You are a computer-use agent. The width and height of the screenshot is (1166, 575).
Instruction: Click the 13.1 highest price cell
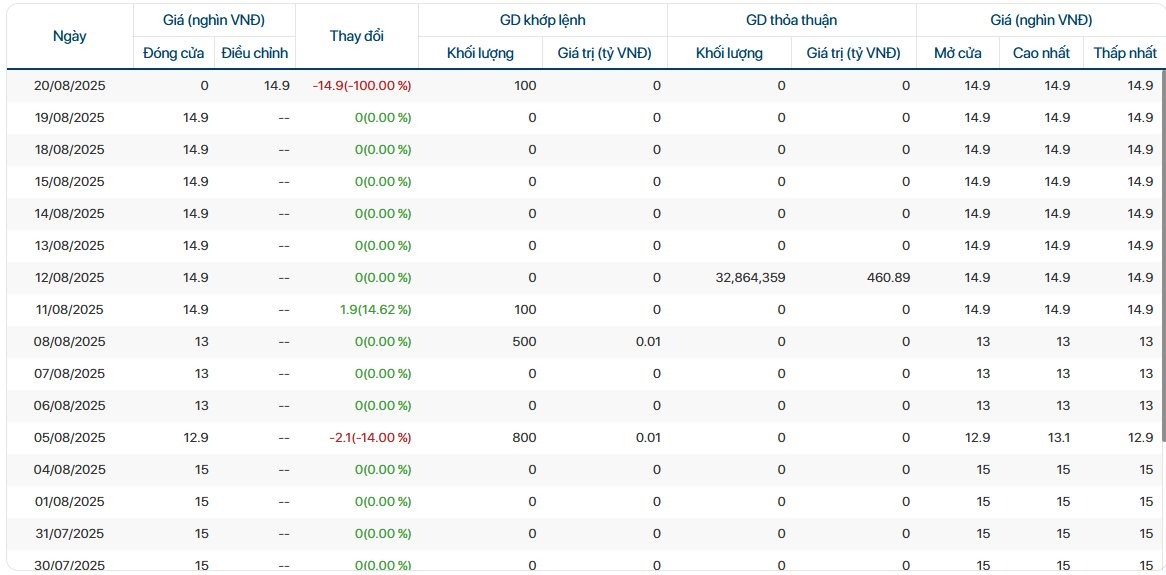point(1056,438)
